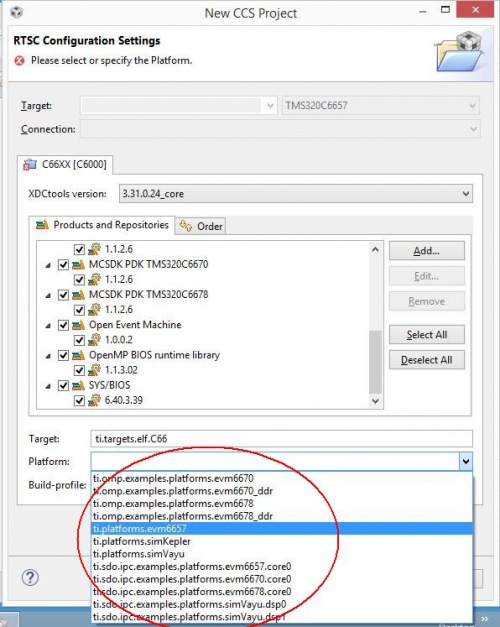Choose ti.sdo.ipc.examples.platforms.simVayu.dsp0 option

click(282, 605)
